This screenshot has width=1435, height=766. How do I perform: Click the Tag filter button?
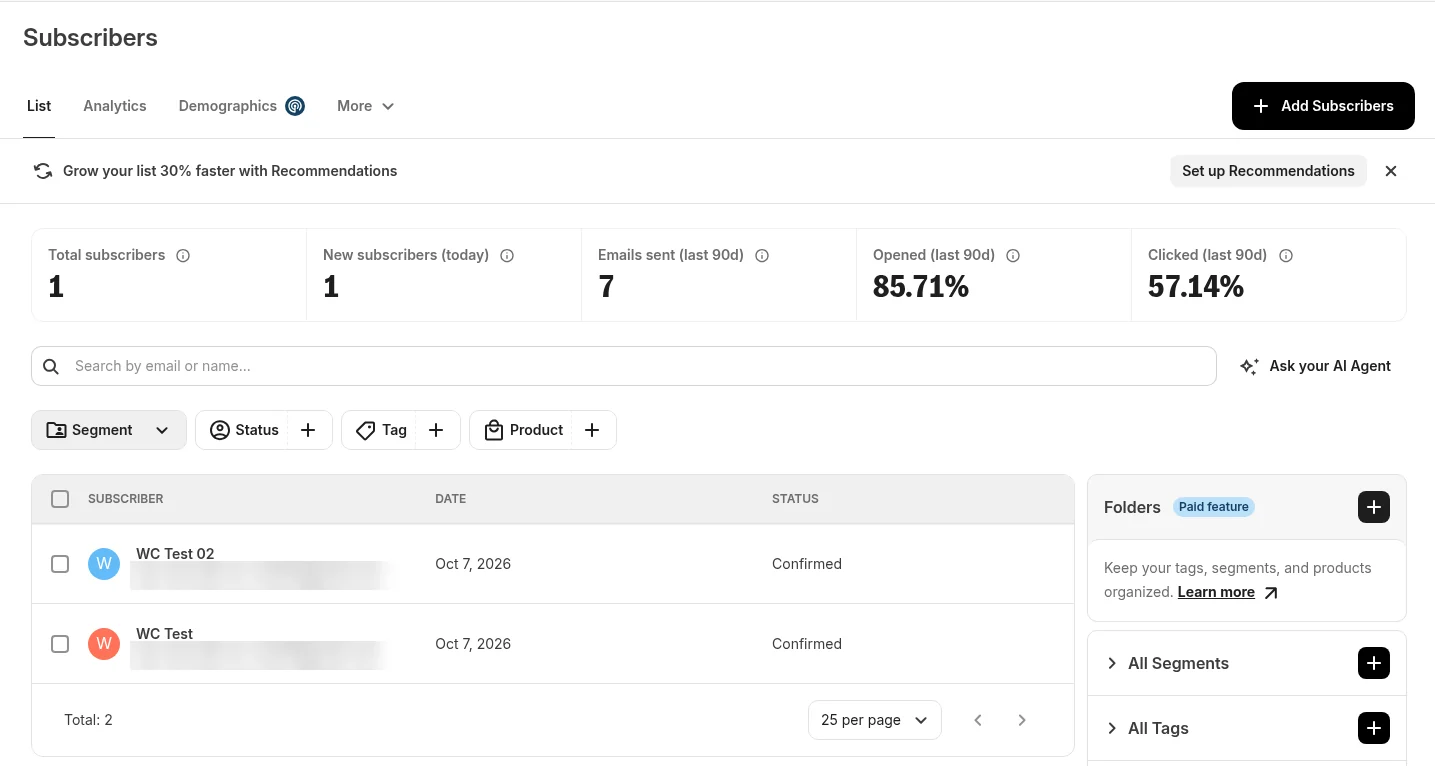point(381,430)
